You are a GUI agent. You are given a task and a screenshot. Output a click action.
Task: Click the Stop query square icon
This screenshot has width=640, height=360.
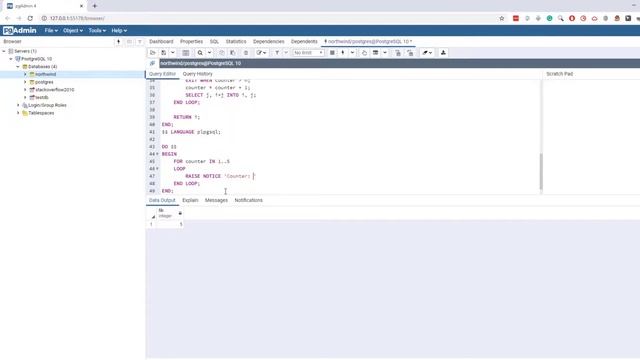(332, 53)
